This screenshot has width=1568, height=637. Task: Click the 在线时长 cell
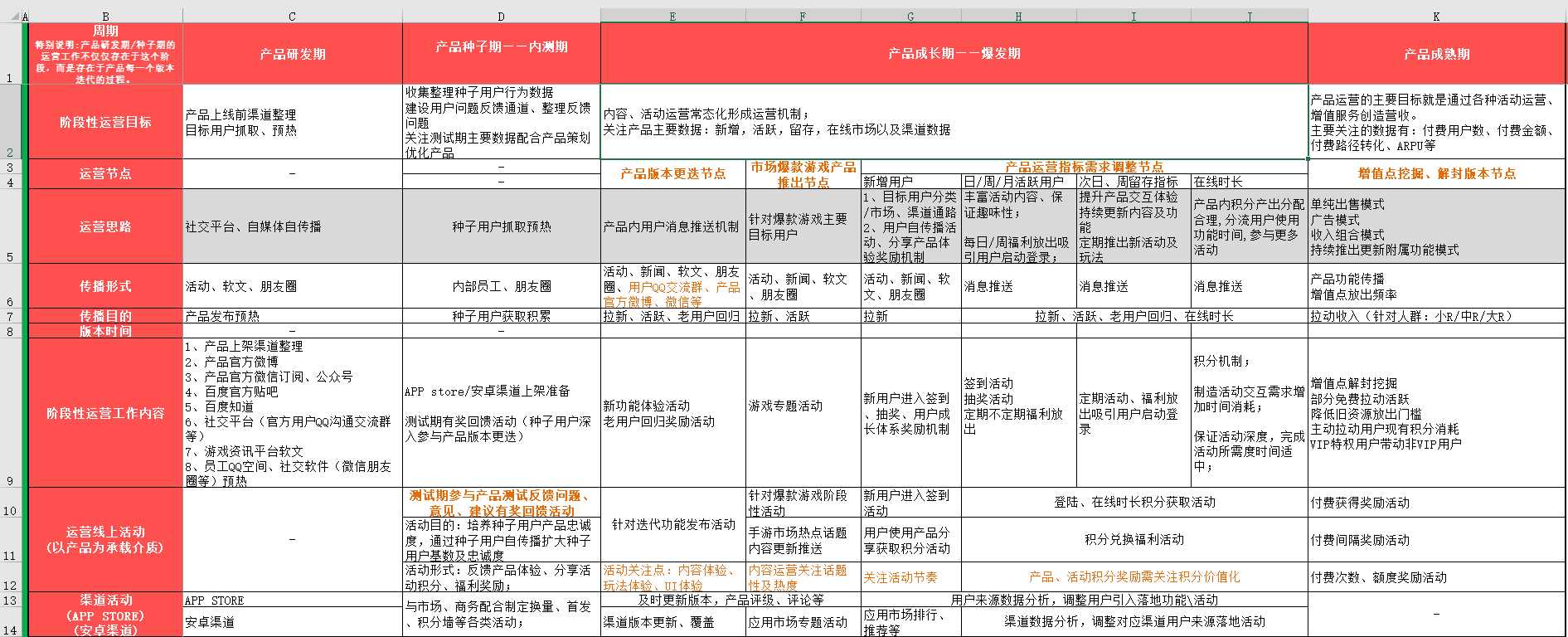[1249, 182]
